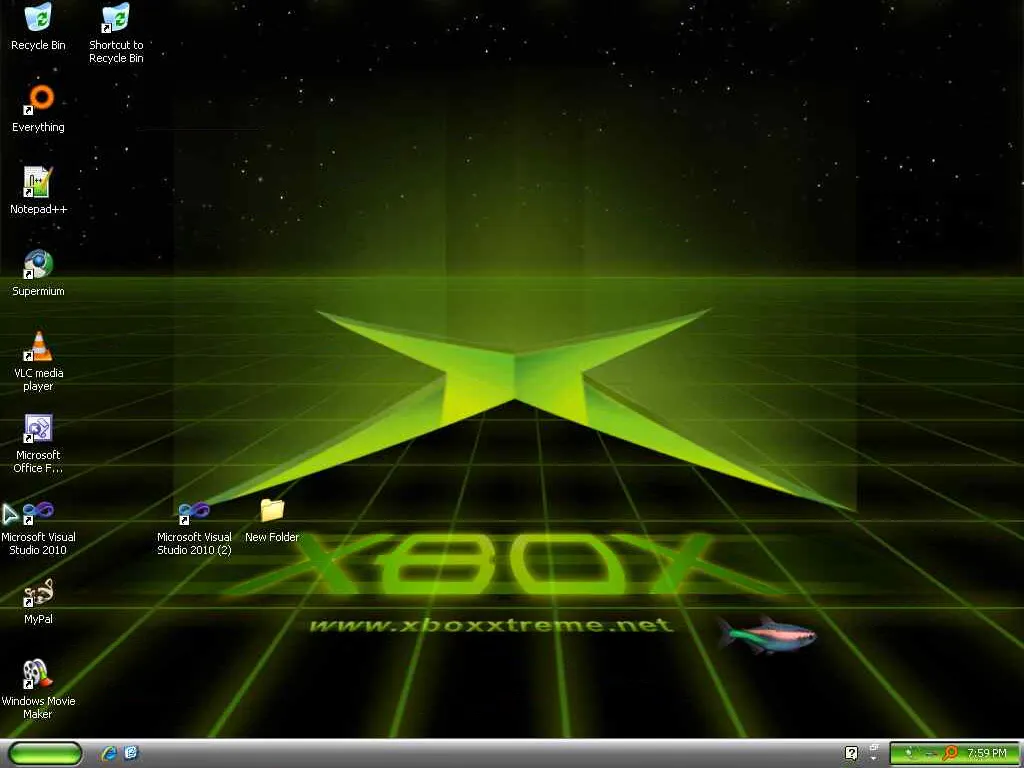Click the 7:59 PM taskbar clock
Image resolution: width=1024 pixels, height=768 pixels.
click(987, 754)
